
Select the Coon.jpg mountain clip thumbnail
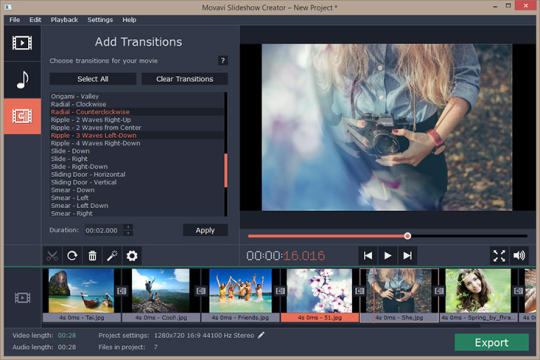(161, 291)
